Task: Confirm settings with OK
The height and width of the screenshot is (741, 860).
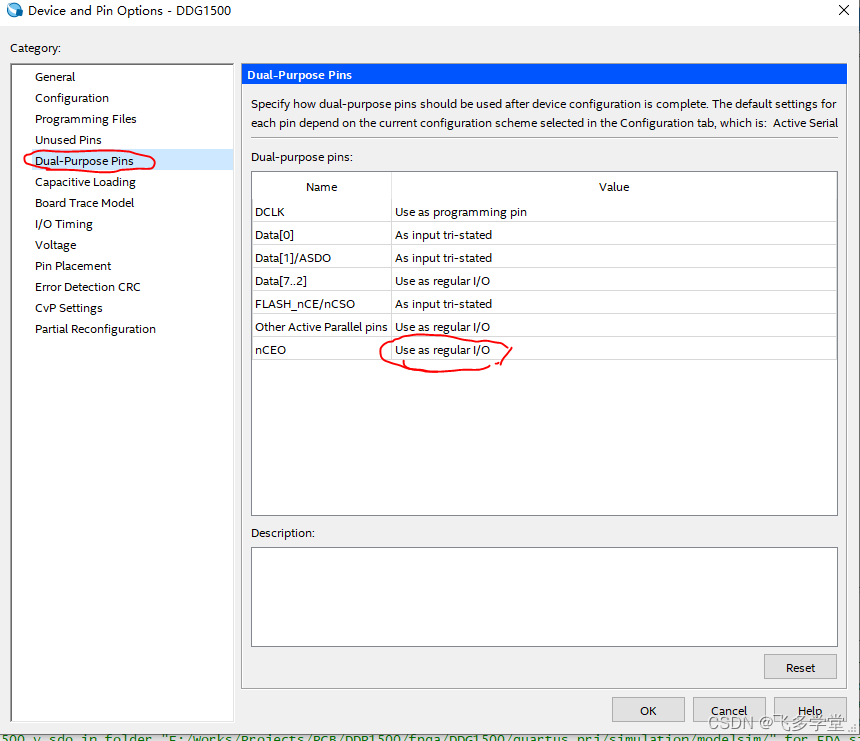Action: (x=648, y=709)
